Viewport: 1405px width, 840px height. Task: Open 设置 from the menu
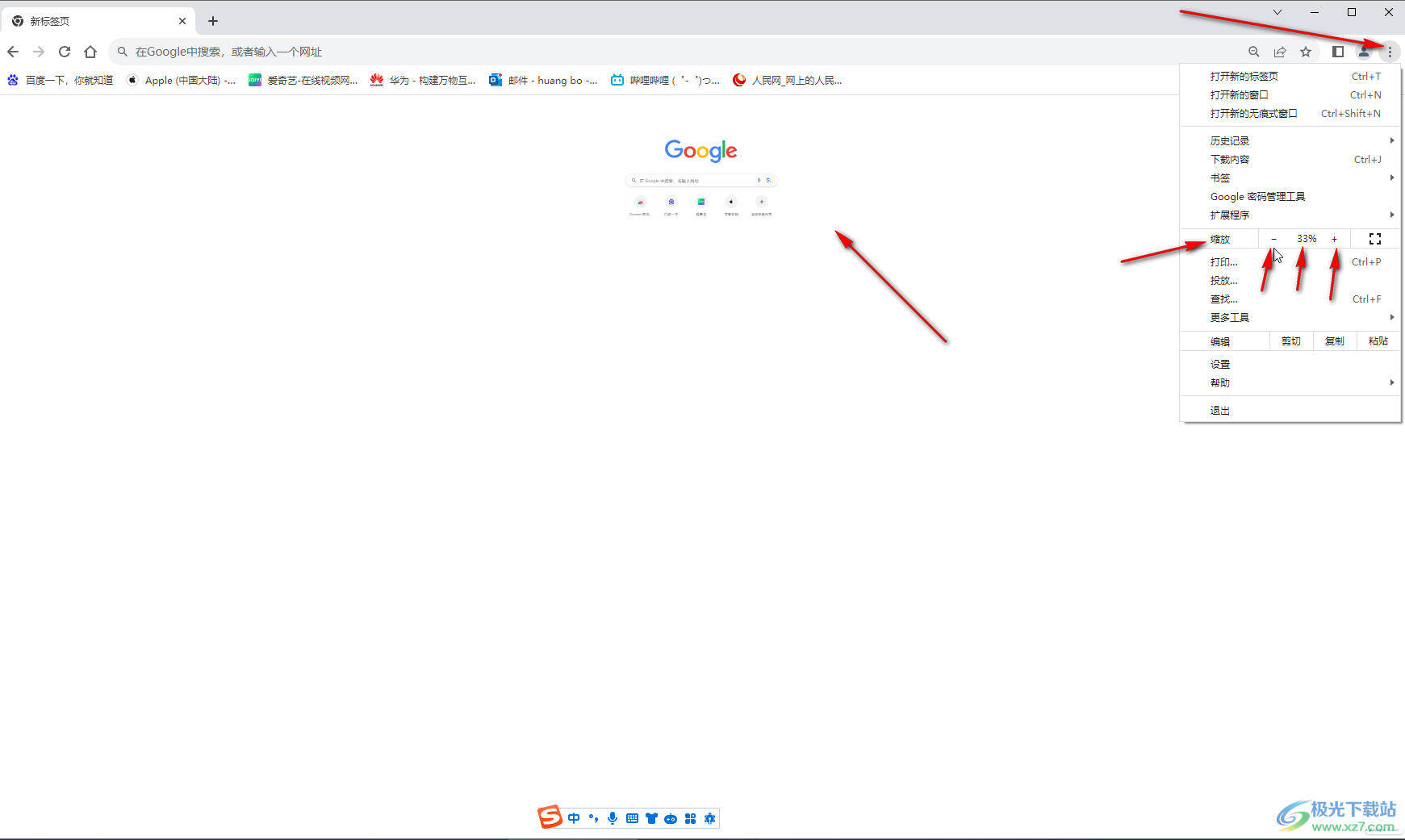click(1290, 365)
